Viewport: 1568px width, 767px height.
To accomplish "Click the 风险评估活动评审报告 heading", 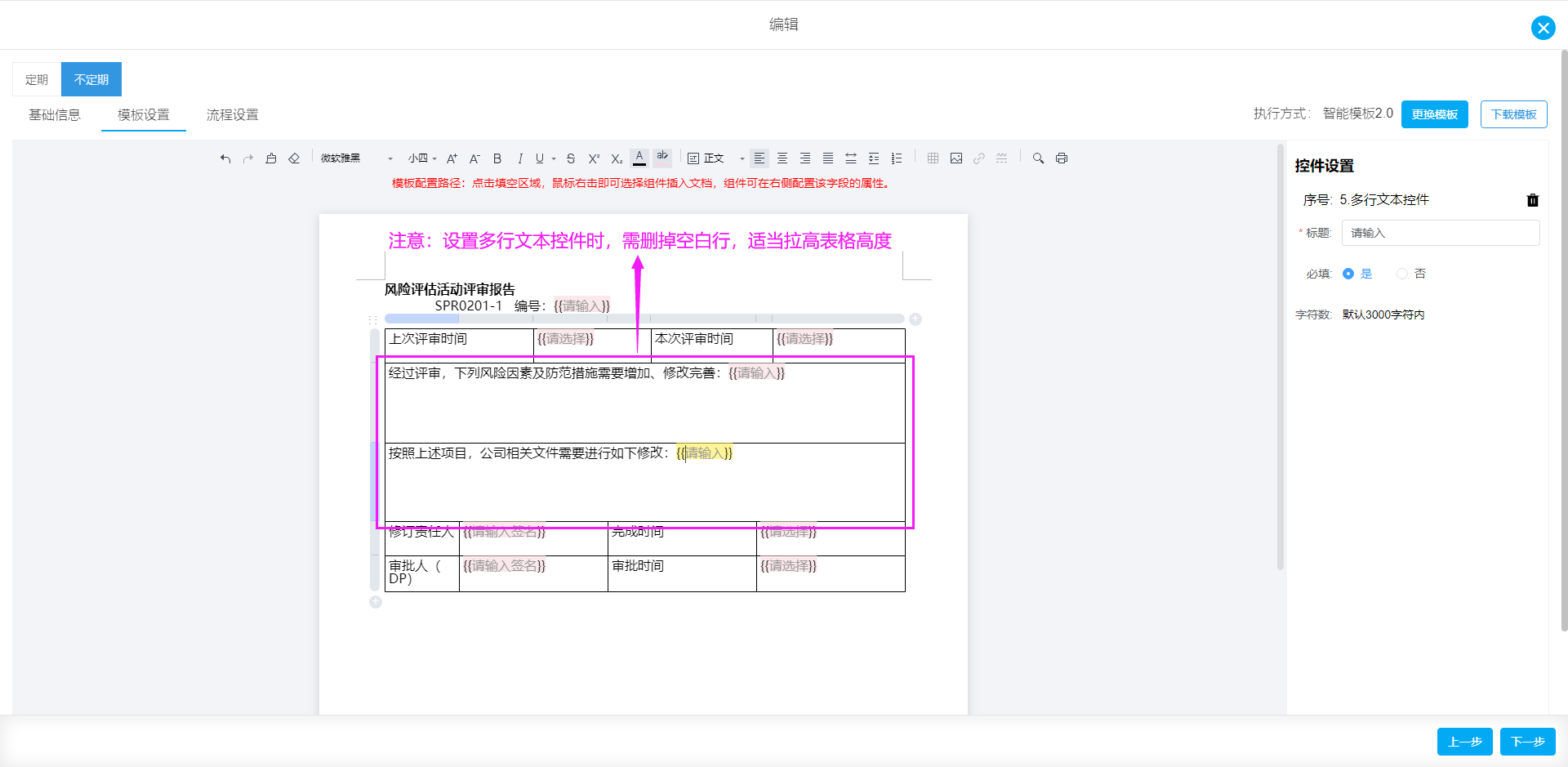I will [x=450, y=289].
